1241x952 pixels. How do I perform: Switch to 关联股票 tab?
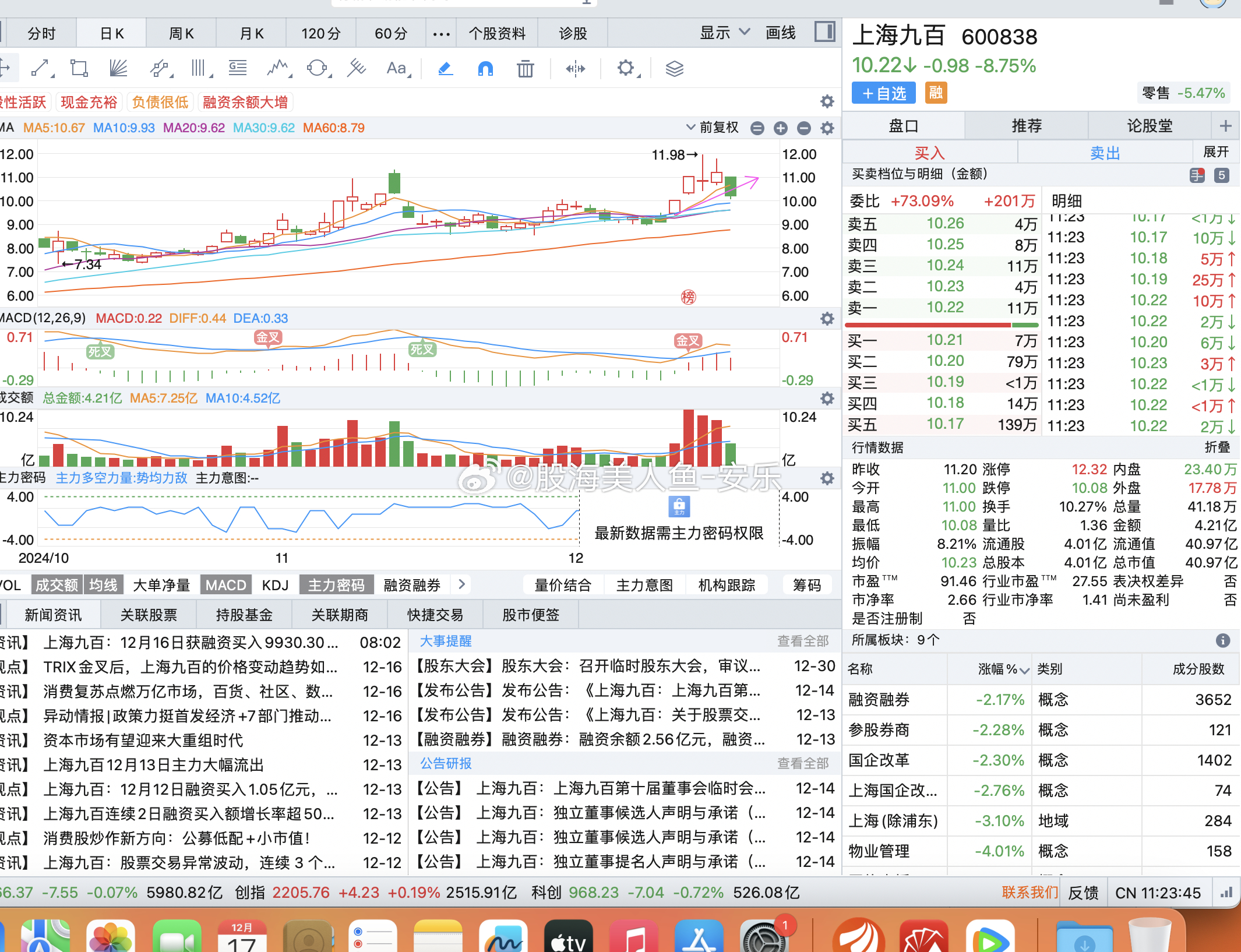pyautogui.click(x=149, y=615)
